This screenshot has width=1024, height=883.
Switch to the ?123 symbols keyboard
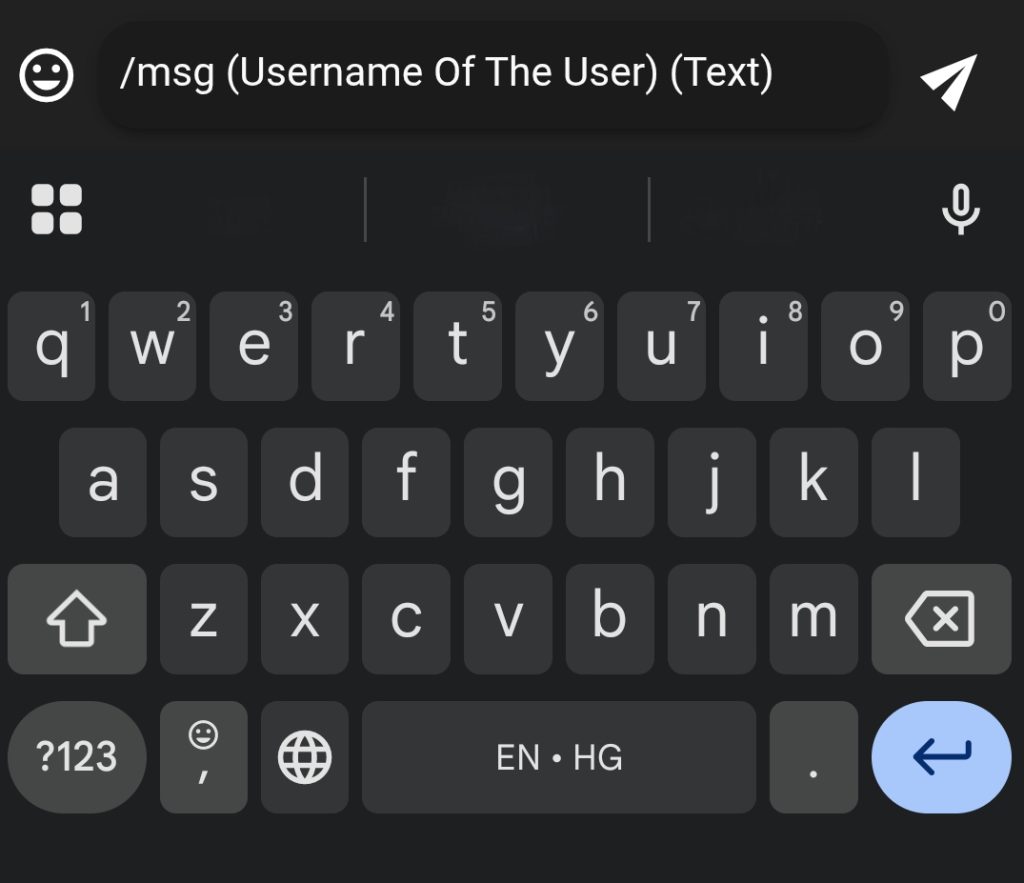coord(77,757)
